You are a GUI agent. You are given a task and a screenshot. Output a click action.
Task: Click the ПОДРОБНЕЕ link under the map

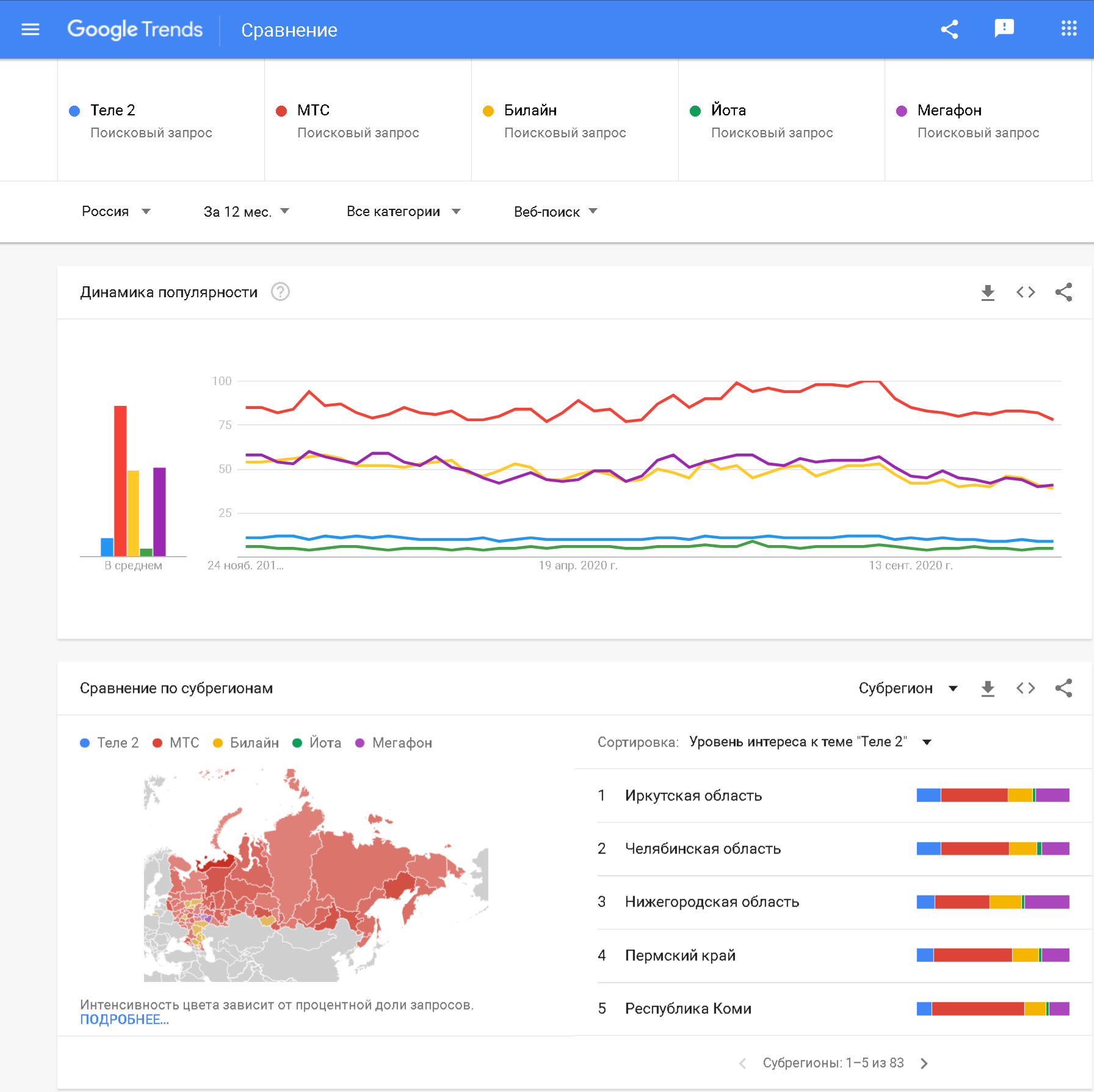click(125, 1020)
